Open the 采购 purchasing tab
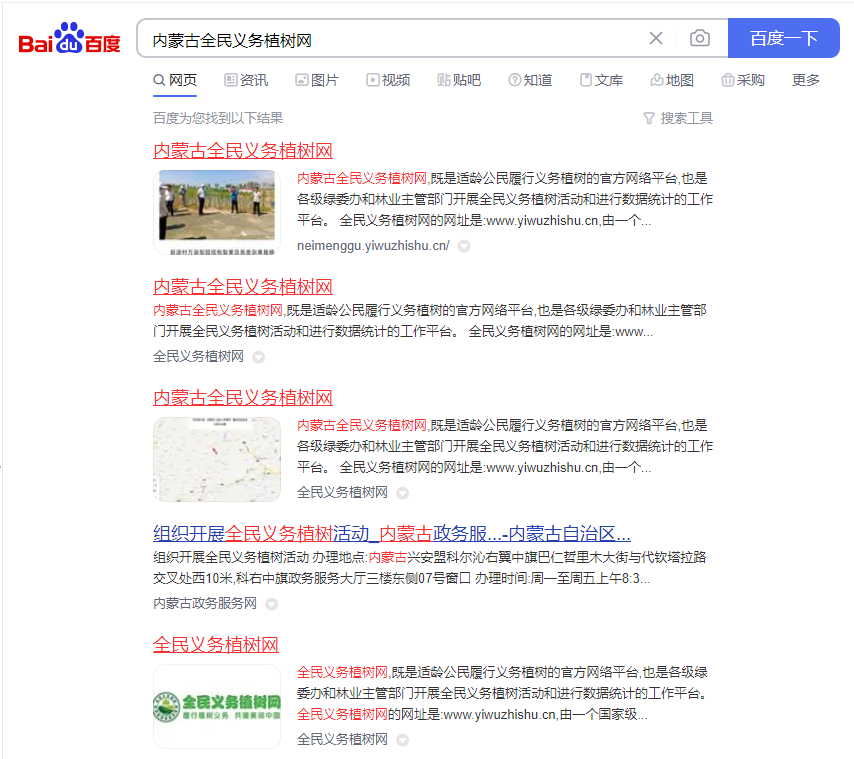854x759 pixels. tap(743, 80)
